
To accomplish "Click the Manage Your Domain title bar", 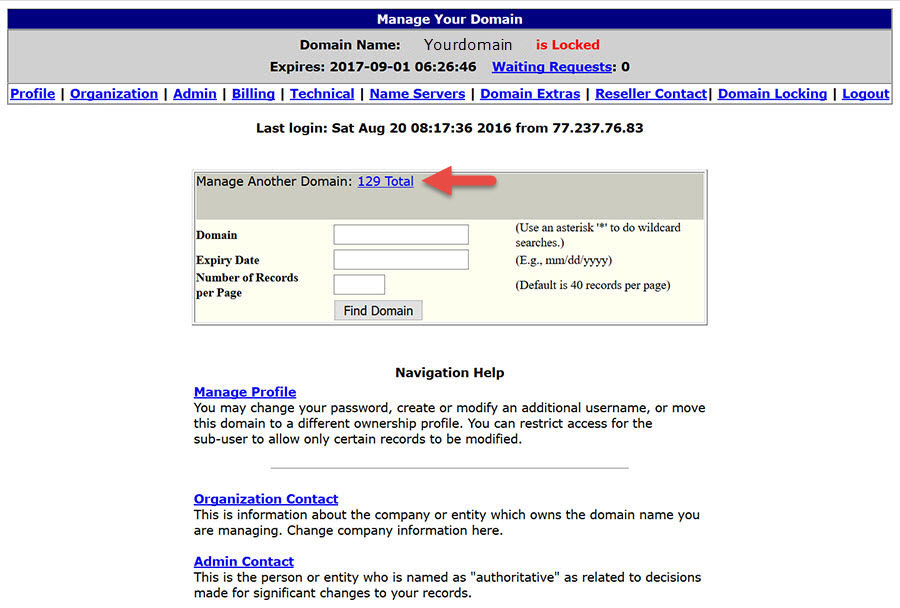I will click(449, 19).
